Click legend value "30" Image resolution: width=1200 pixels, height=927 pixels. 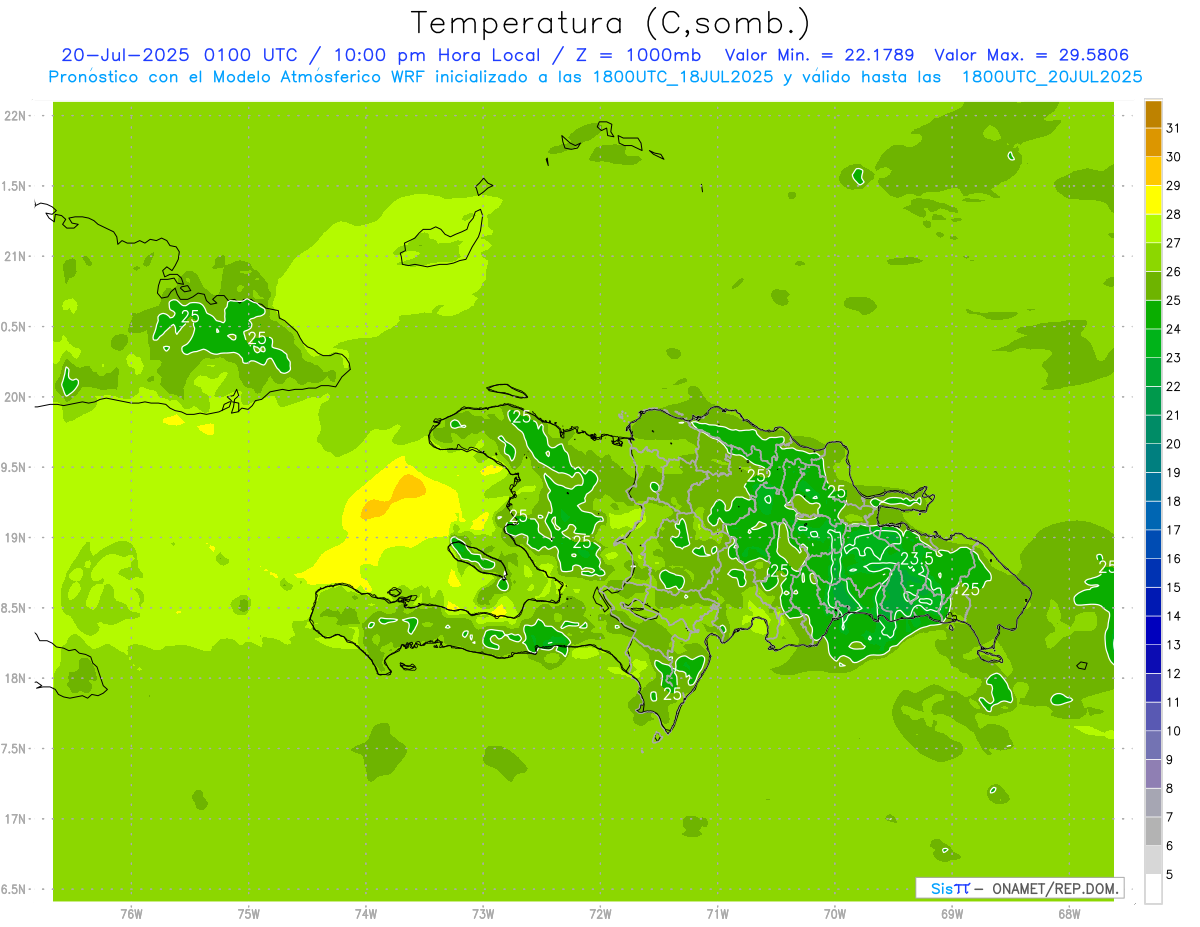1174,157
